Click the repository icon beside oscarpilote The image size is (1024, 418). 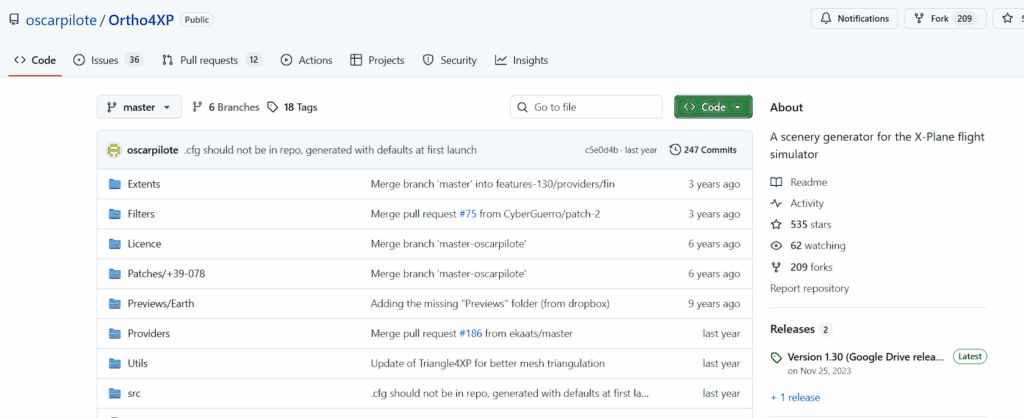14,20
